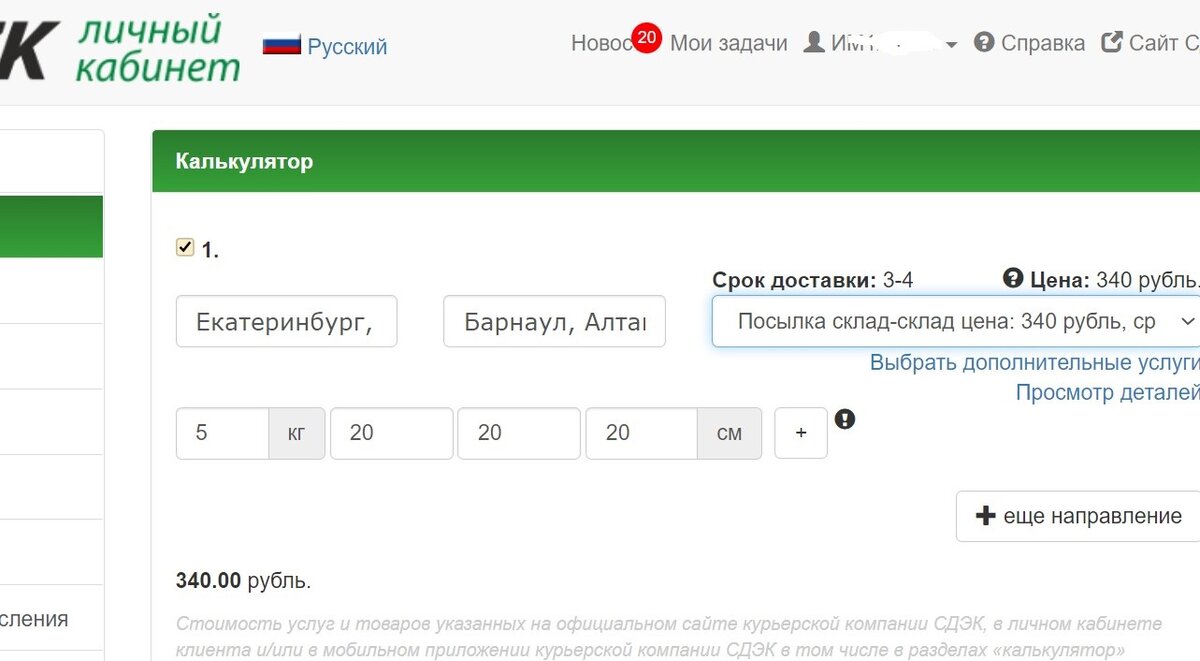
Task: Open the destination city selector Барнаул
Action: point(554,321)
